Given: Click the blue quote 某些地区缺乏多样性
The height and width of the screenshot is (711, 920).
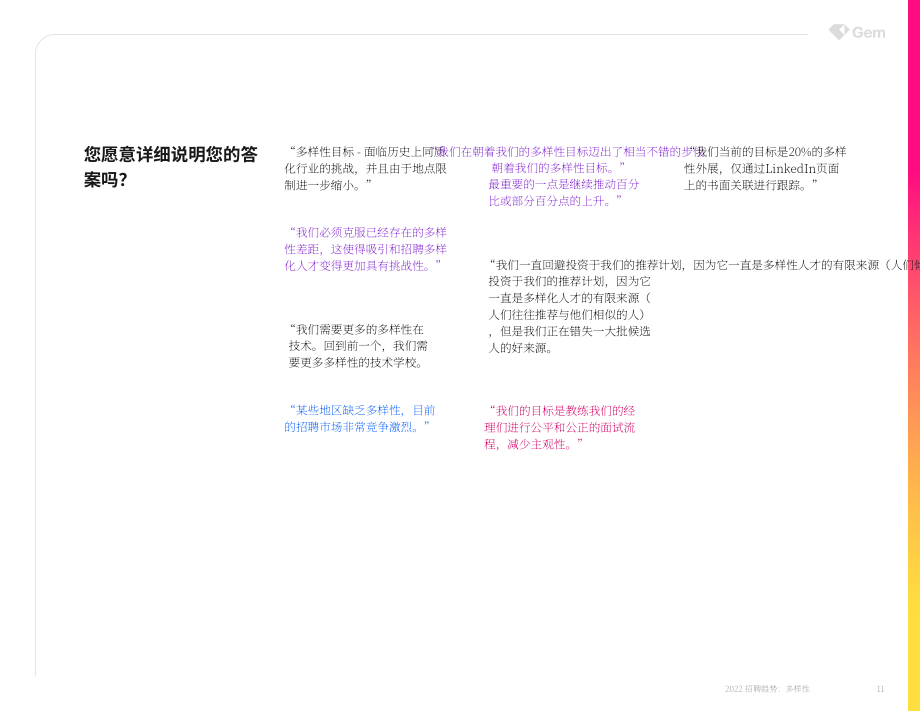Looking at the screenshot, I should pyautogui.click(x=359, y=418).
